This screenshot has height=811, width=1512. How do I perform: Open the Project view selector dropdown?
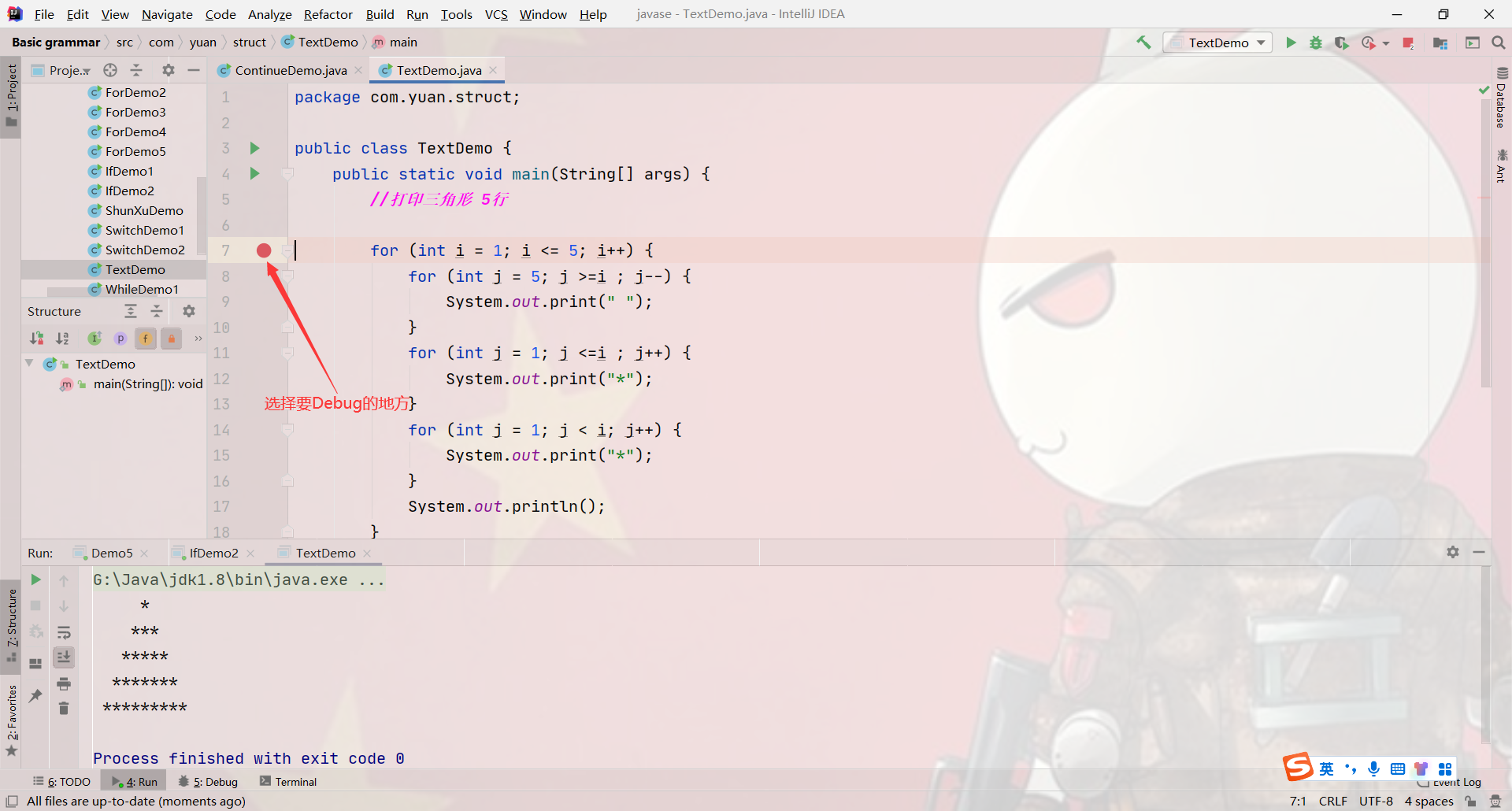point(61,70)
